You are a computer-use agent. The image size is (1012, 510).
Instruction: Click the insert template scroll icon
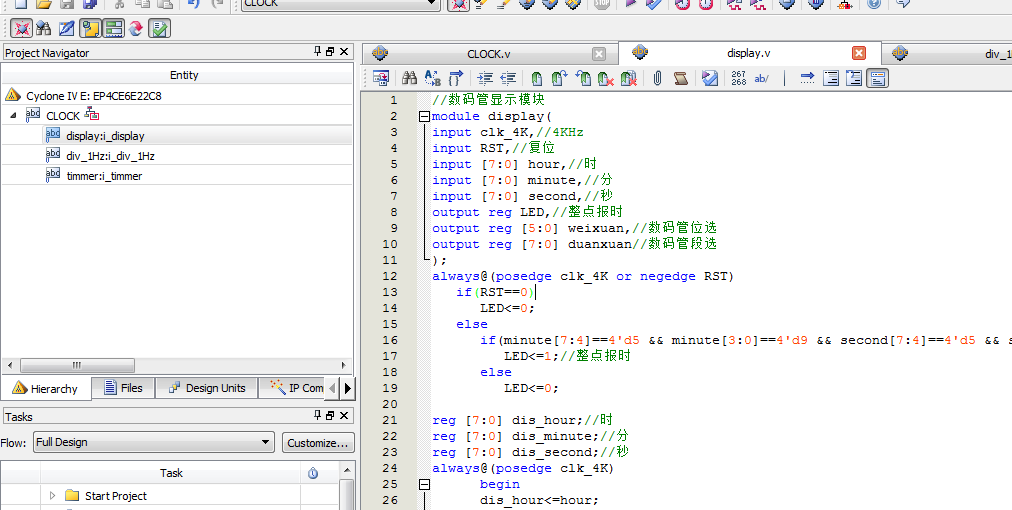680,78
